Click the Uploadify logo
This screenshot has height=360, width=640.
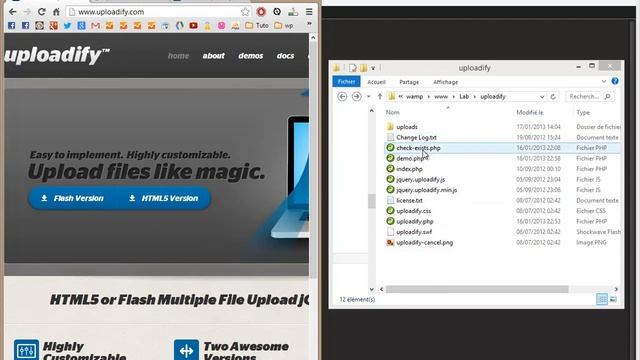coord(57,56)
